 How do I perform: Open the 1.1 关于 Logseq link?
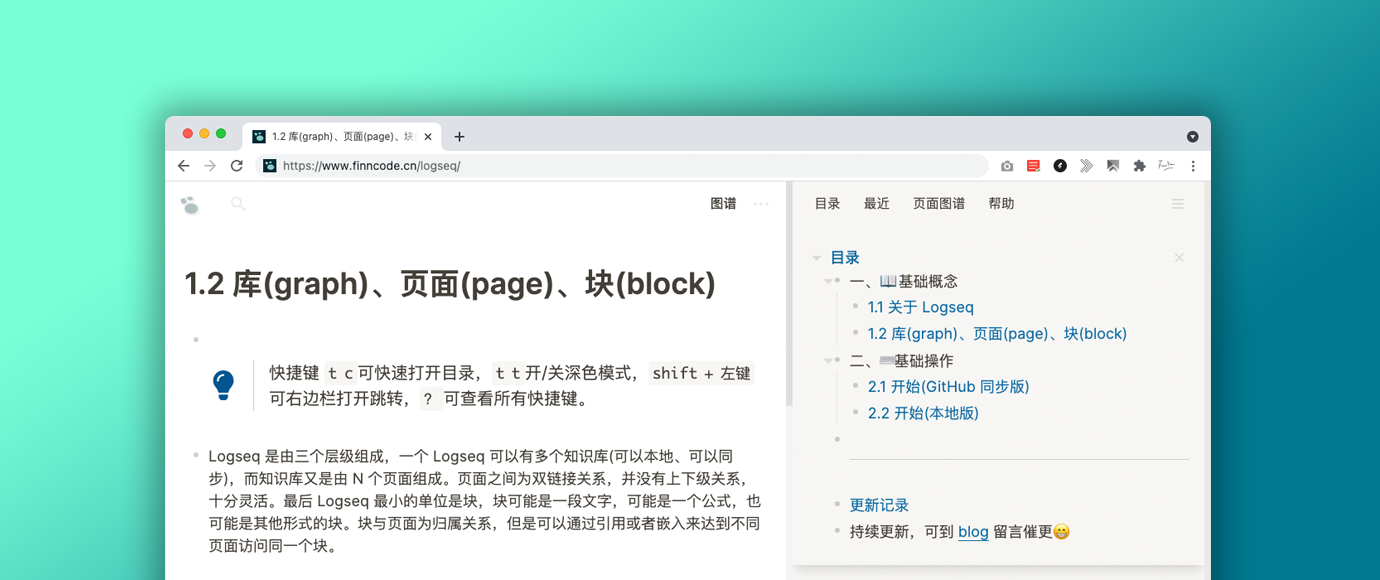pyautogui.click(x=921, y=307)
